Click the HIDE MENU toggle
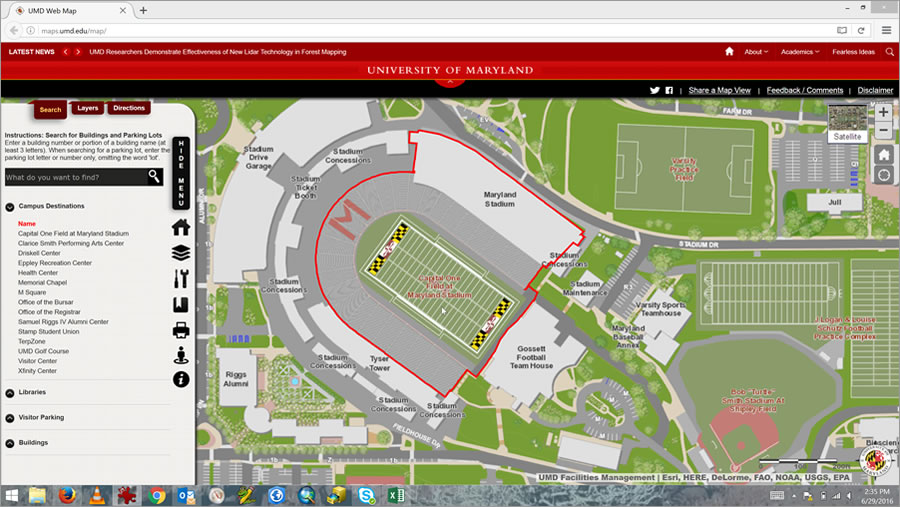This screenshot has height=507, width=900. point(181,173)
